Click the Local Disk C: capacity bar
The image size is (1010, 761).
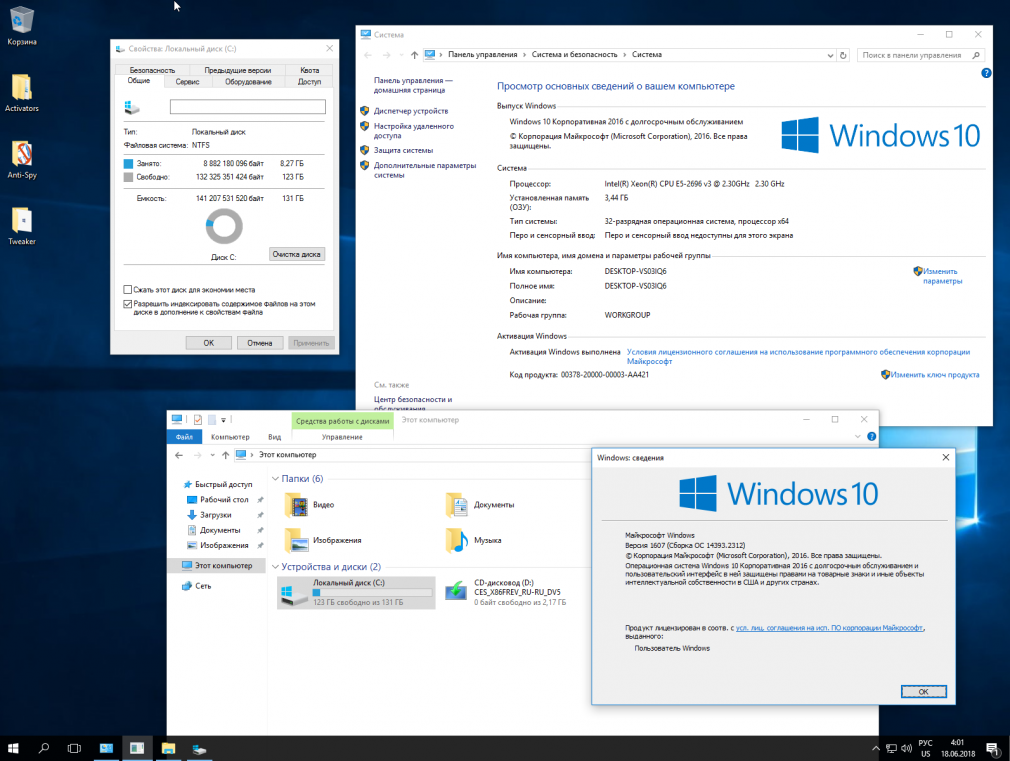372,593
